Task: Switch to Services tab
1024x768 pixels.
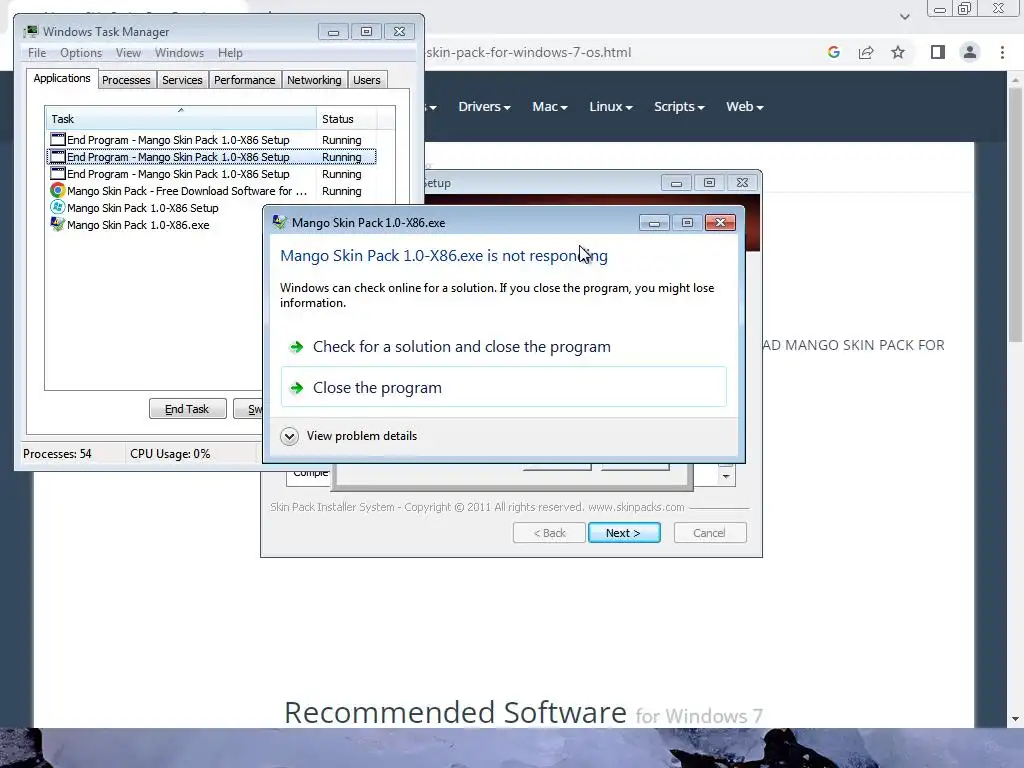Action: pos(182,80)
